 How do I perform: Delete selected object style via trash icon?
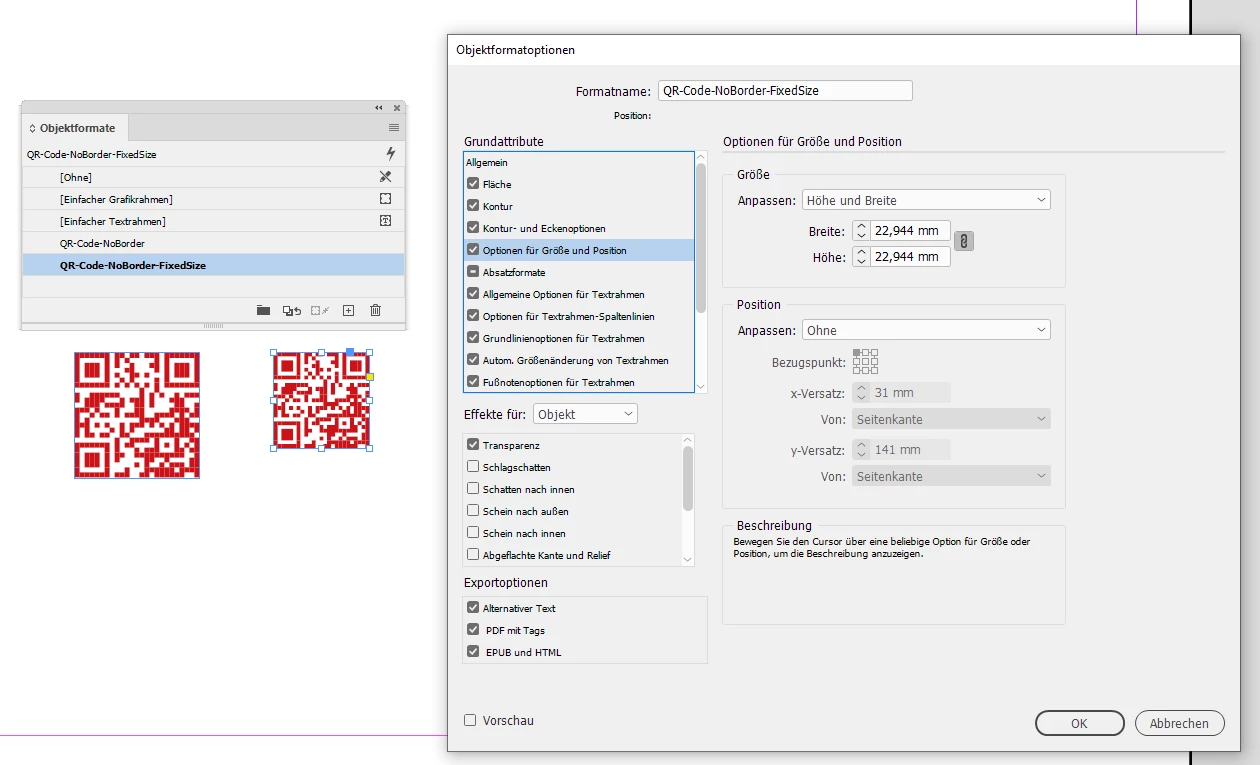tap(376, 310)
